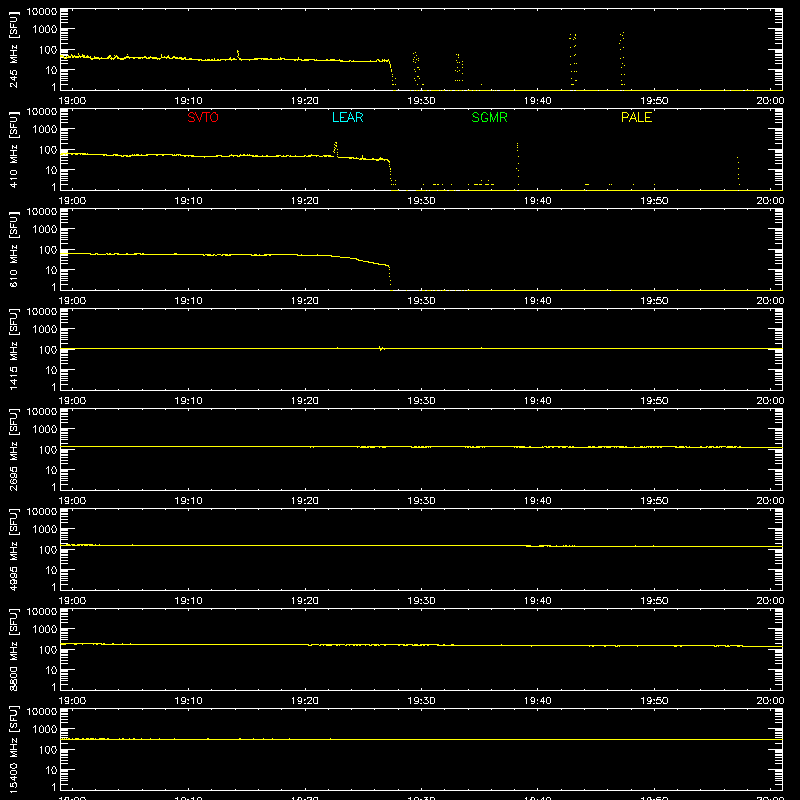800x800 pixels.
Task: Click 20:00 tick label under 245 MHz plot
Action: tap(770, 101)
